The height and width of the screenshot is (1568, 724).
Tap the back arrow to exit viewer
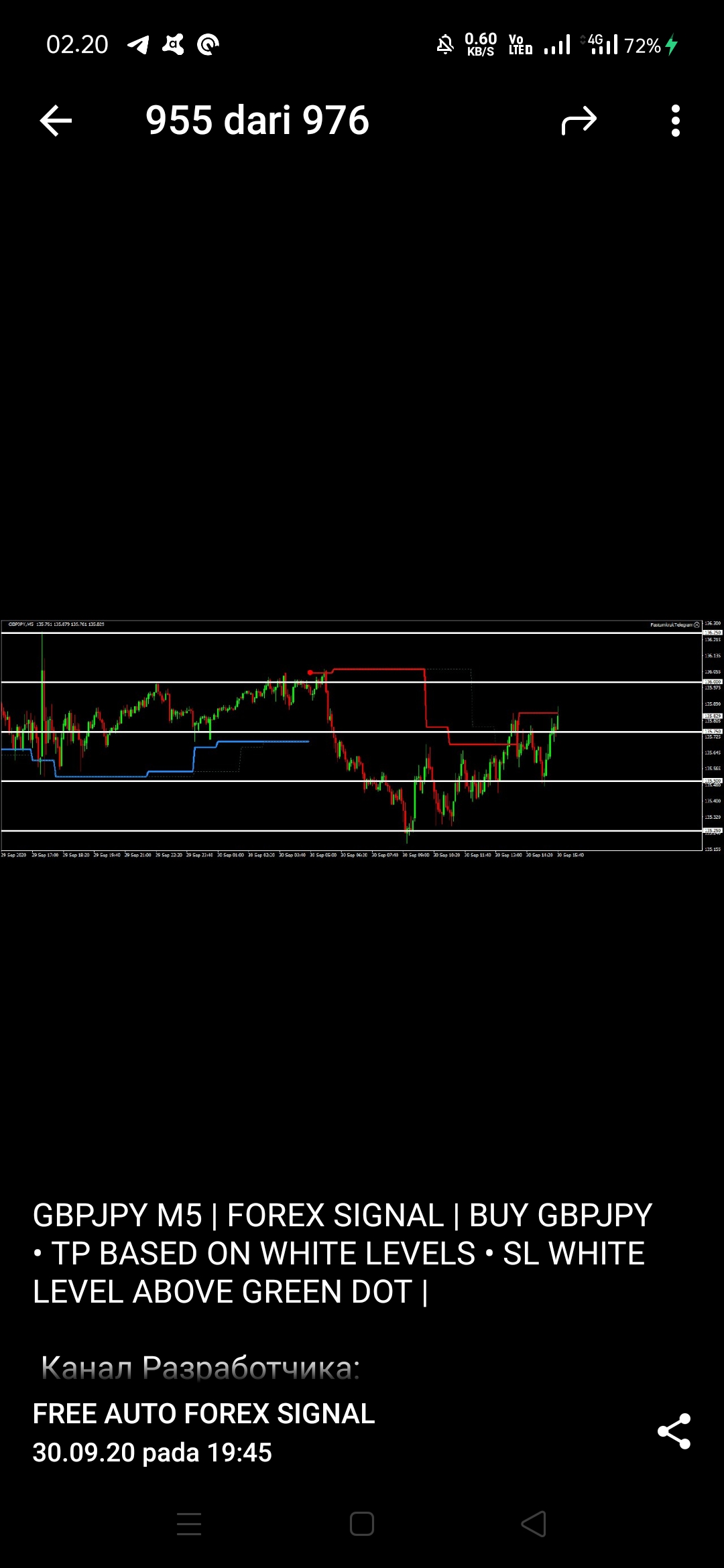[x=56, y=121]
